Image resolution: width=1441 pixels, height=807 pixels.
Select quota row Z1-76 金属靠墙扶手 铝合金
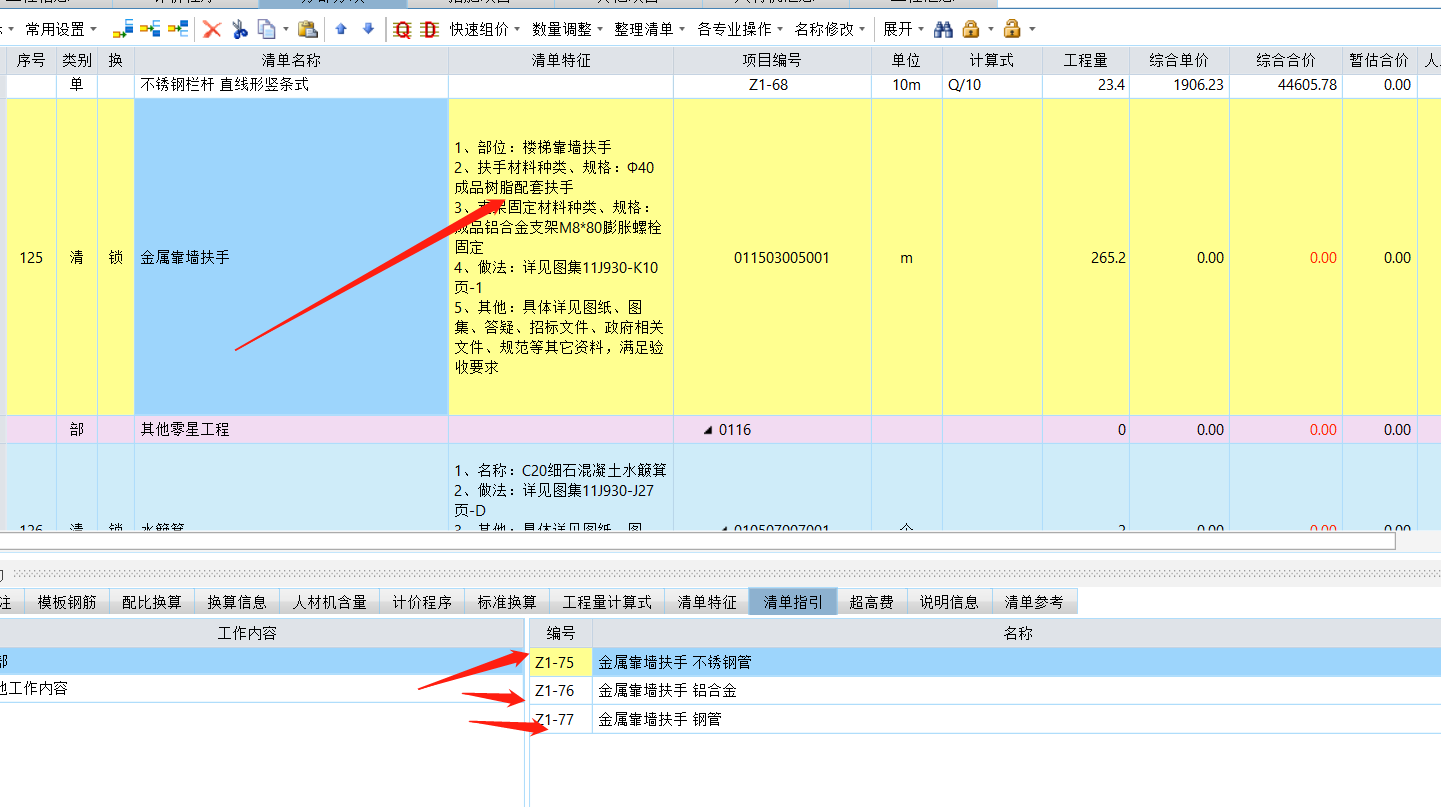985,690
